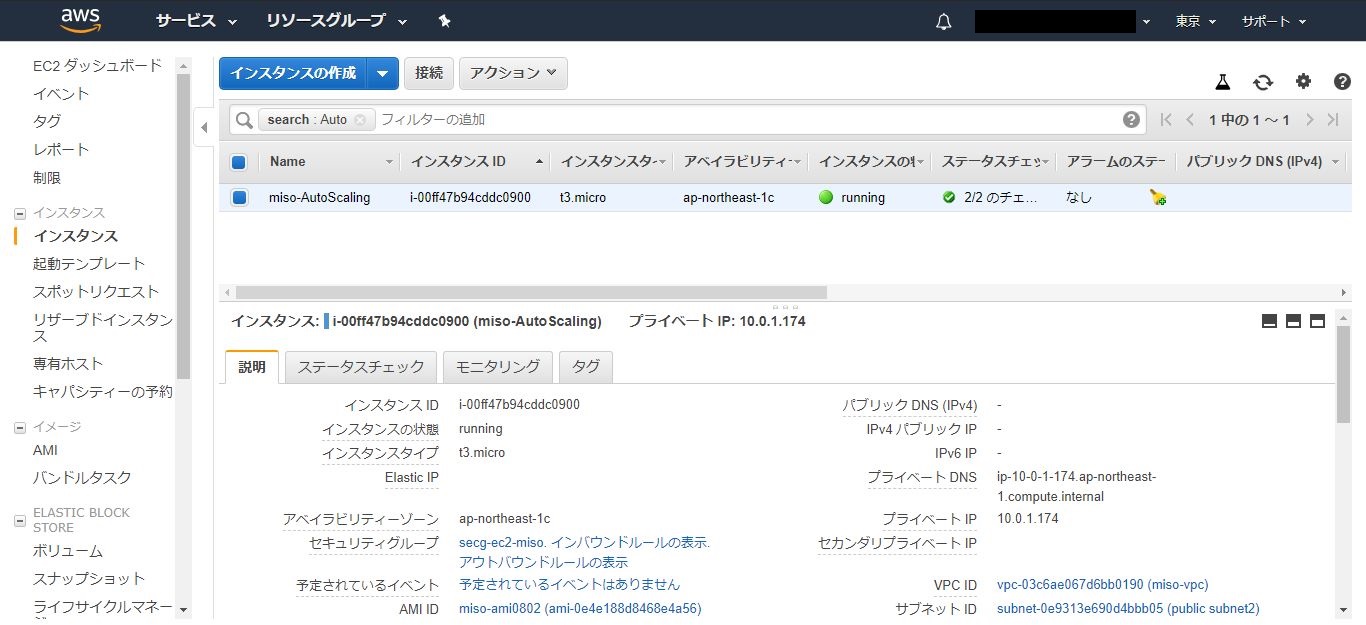Screen dimensions: 1366x625
Task: Click the experiments flask icon
Action: click(x=1222, y=82)
